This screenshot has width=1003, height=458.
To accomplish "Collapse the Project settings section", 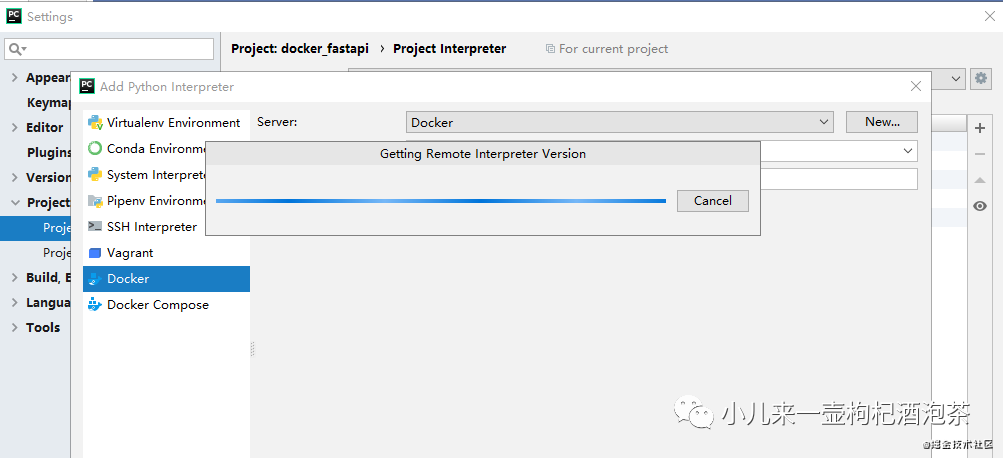I will point(14,202).
